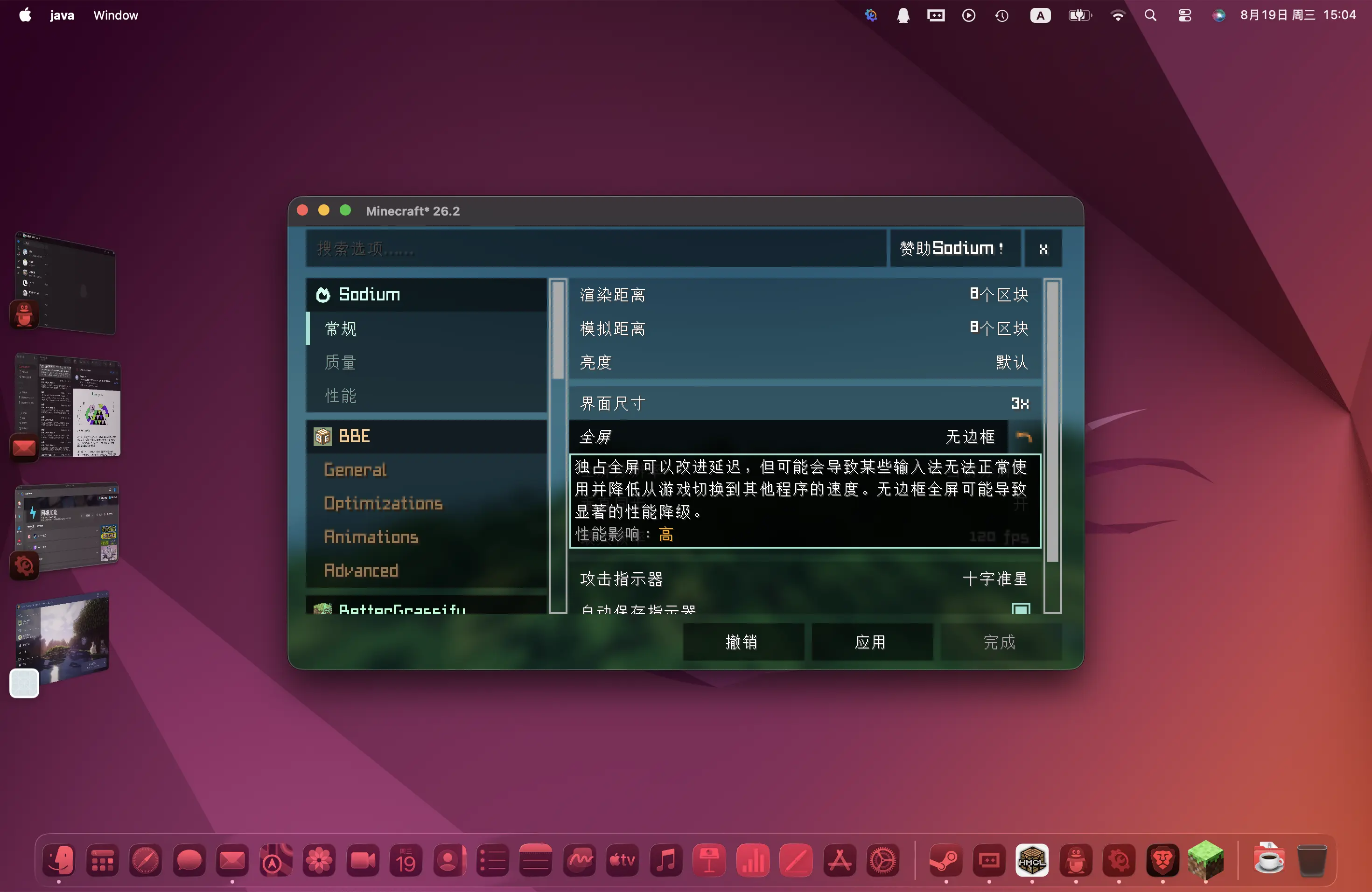Click the Minecraft* 26.2 window title
This screenshot has height=892, width=1372.
click(413, 211)
